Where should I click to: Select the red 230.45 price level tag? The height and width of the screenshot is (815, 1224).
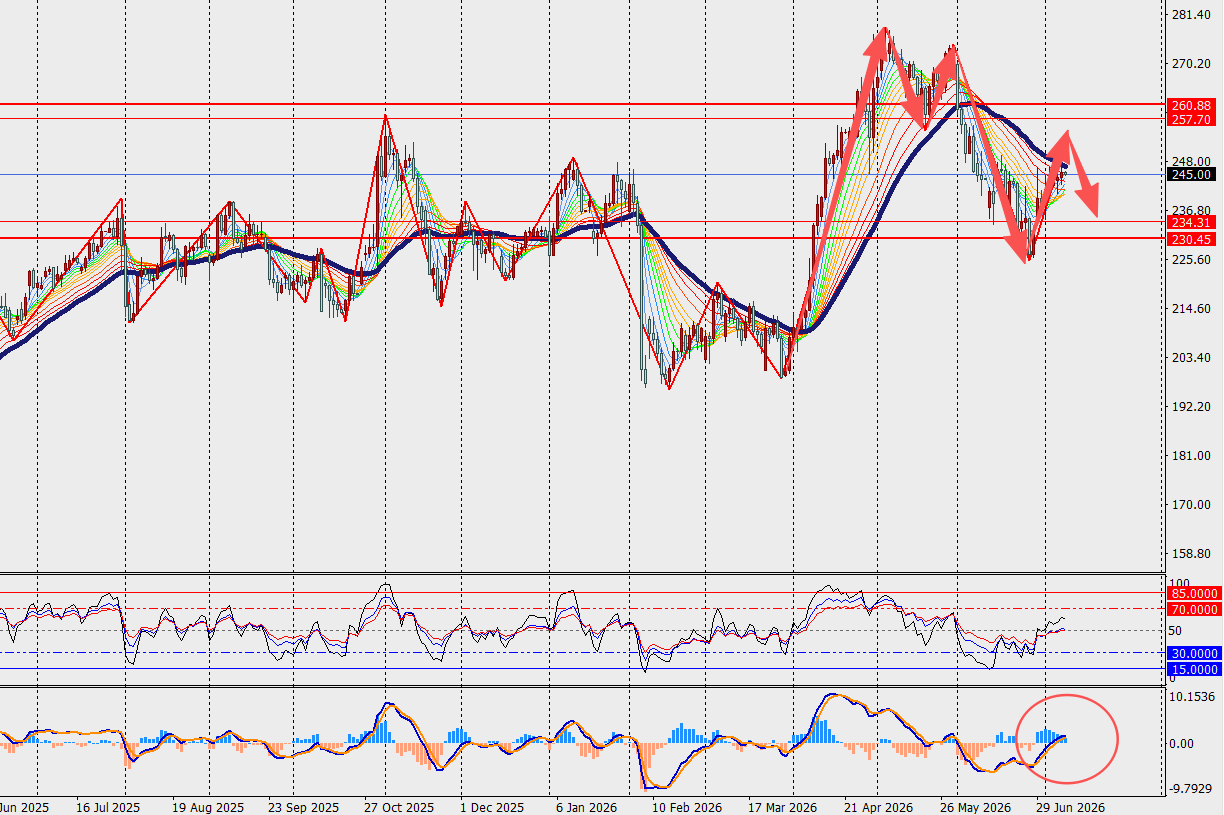pyautogui.click(x=1192, y=239)
